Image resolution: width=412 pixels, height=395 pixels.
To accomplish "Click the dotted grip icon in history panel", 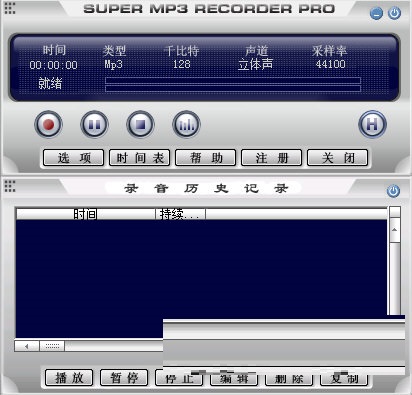I will 10,186.
